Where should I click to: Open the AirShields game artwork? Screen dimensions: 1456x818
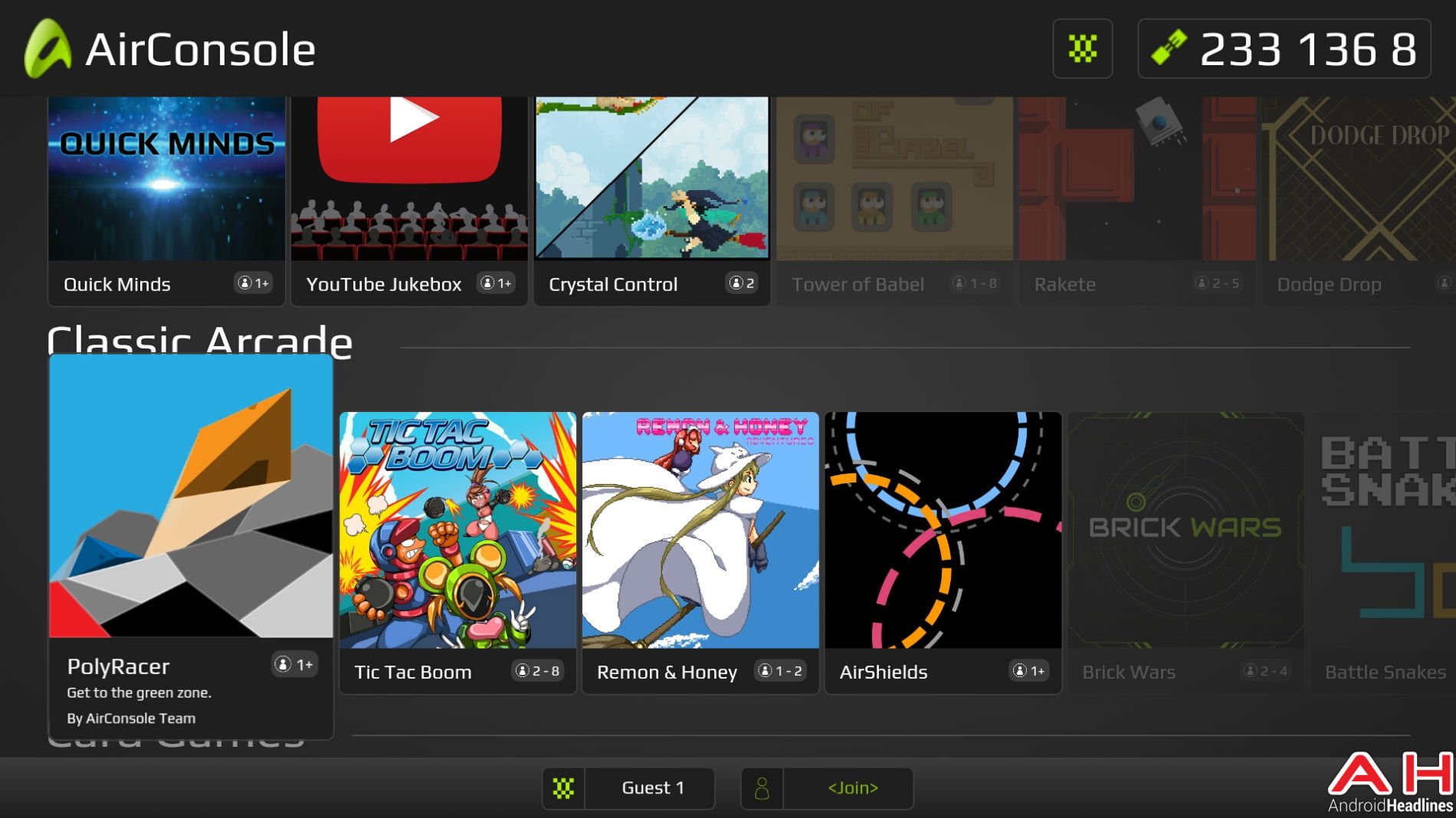tap(943, 530)
